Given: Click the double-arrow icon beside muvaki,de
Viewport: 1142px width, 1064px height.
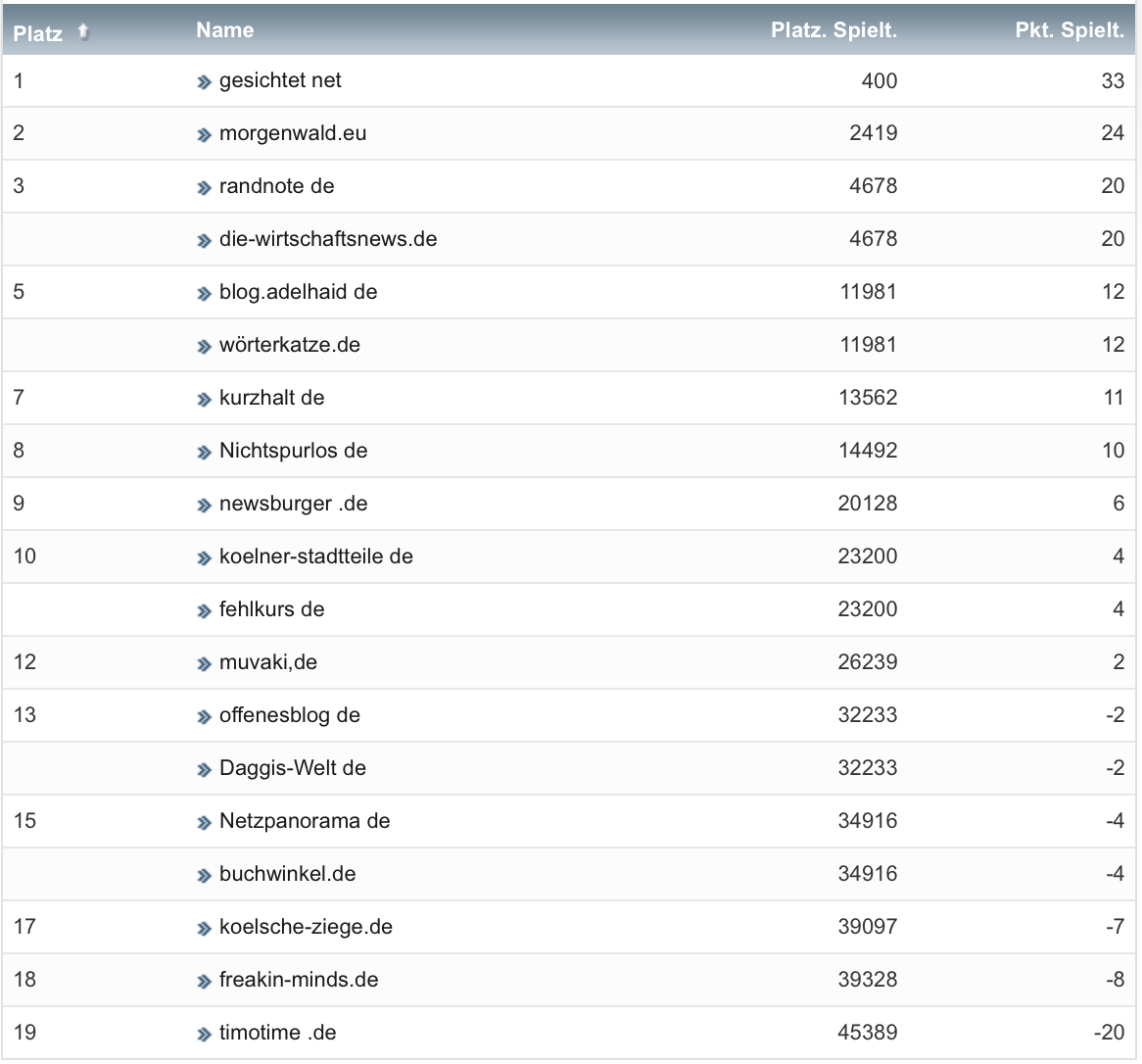Looking at the screenshot, I should 204,664.
